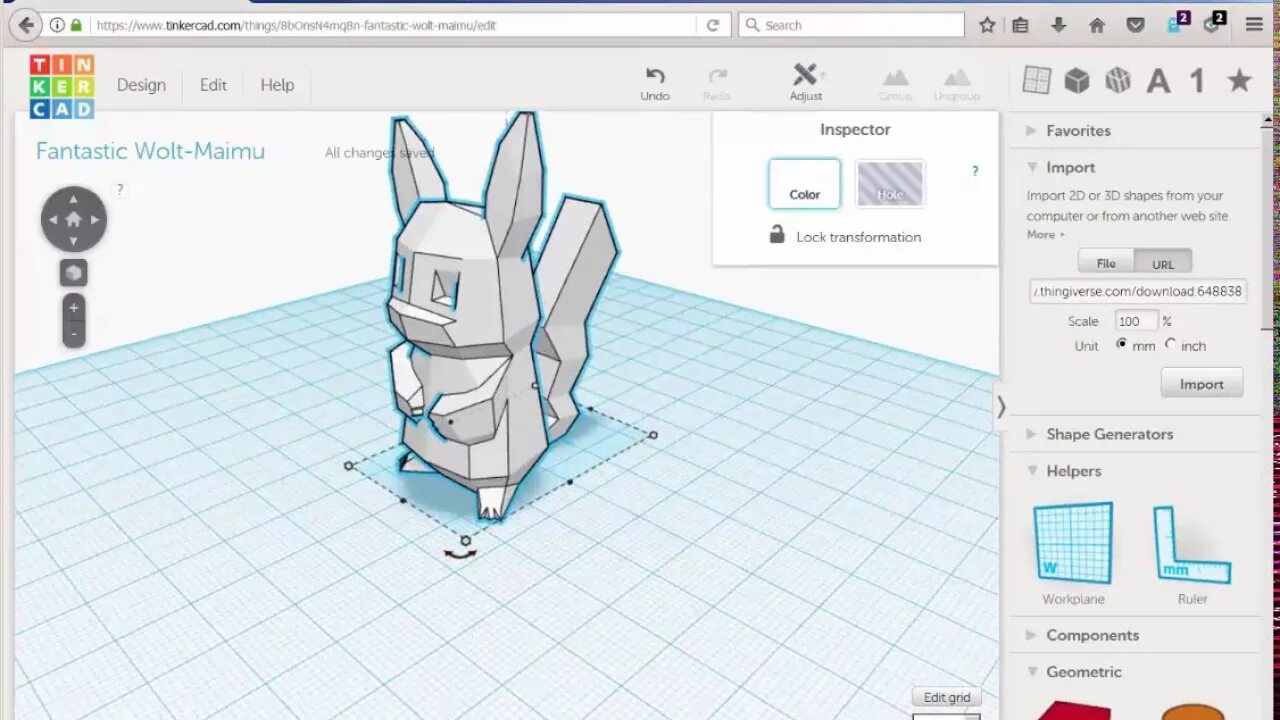Open the browser home page
This screenshot has height=720, width=1280.
pos(1097,25)
